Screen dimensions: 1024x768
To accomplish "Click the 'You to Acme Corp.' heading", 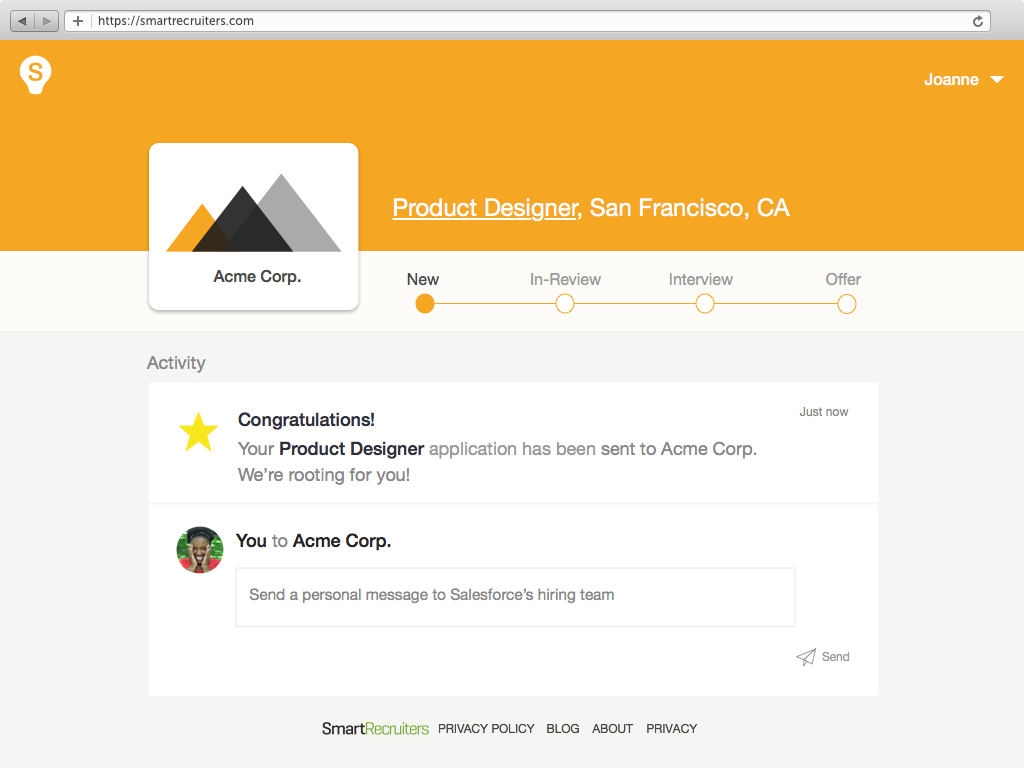I will pyautogui.click(x=313, y=541).
